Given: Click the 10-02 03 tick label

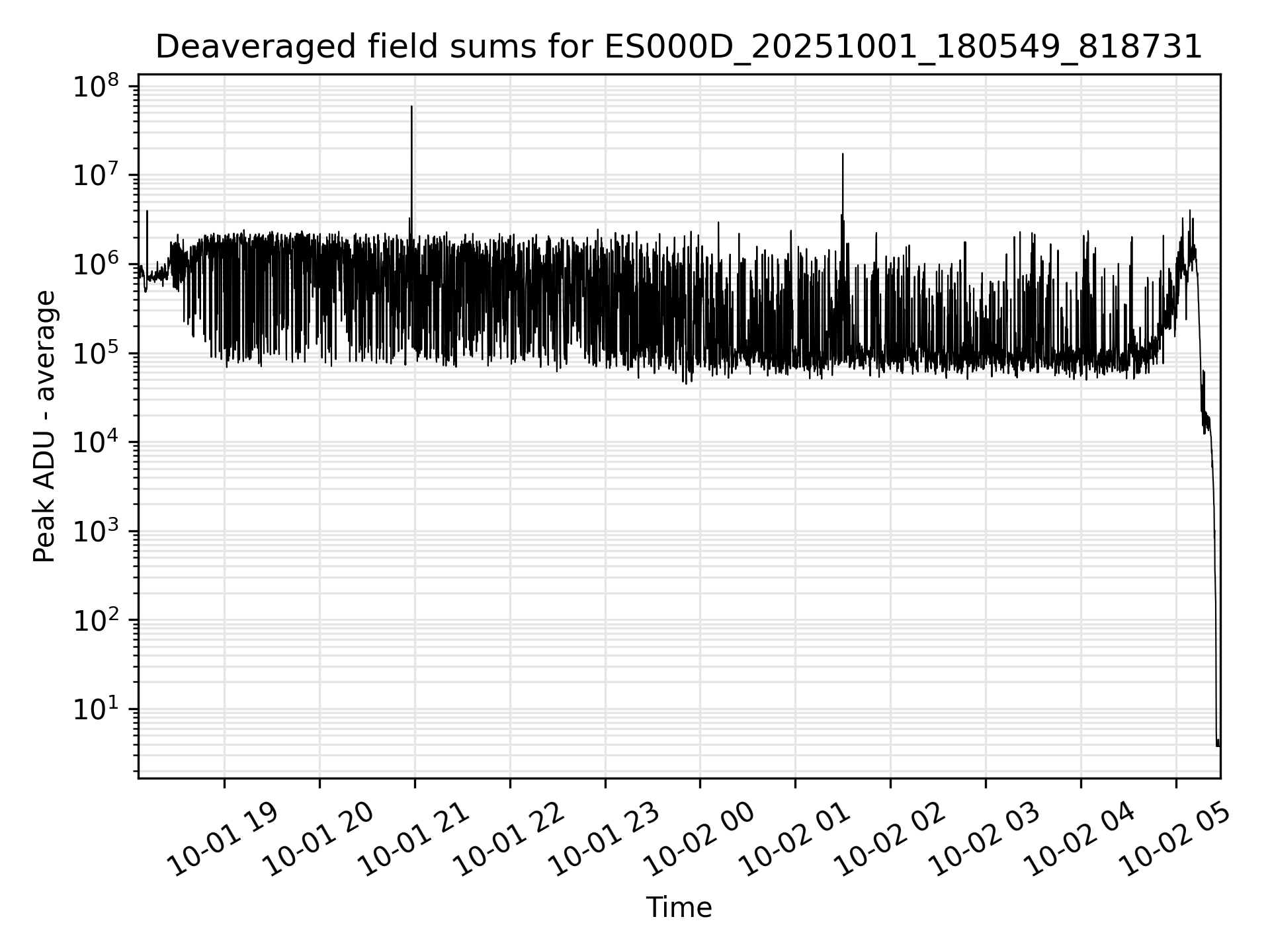Looking at the screenshot, I should click(x=985, y=838).
